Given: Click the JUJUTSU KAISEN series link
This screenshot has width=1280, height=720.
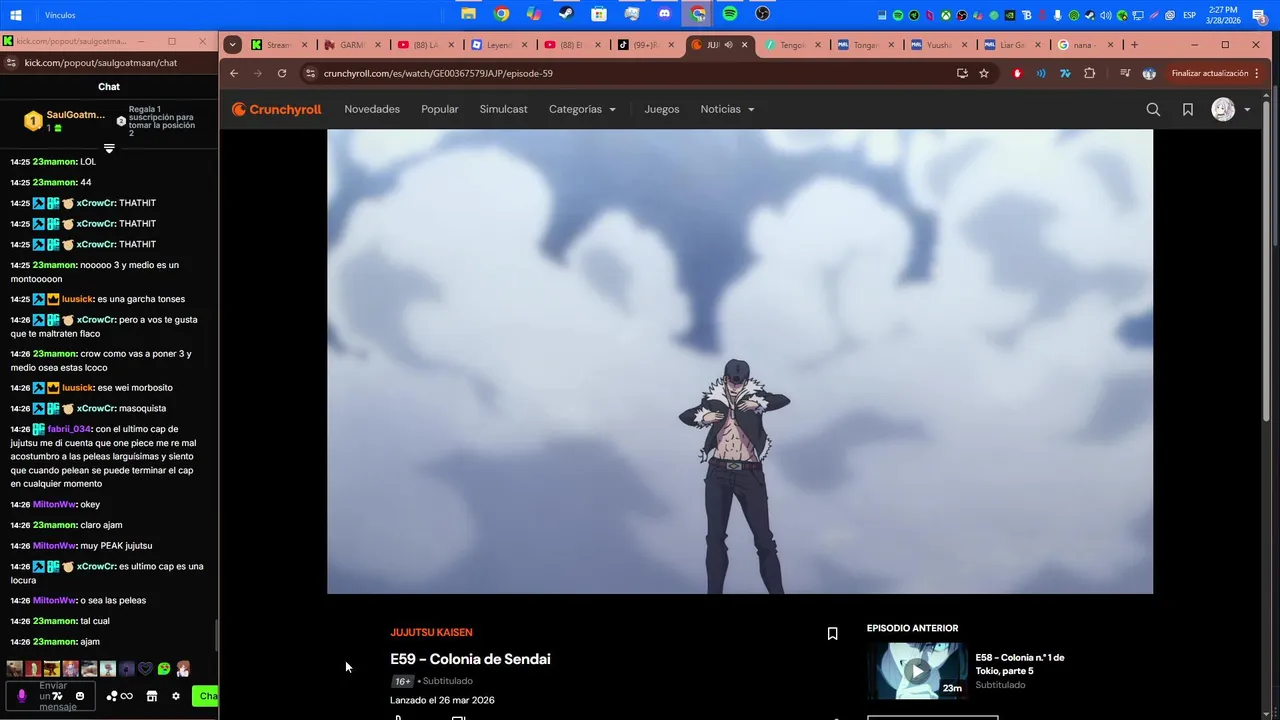Looking at the screenshot, I should 431,632.
